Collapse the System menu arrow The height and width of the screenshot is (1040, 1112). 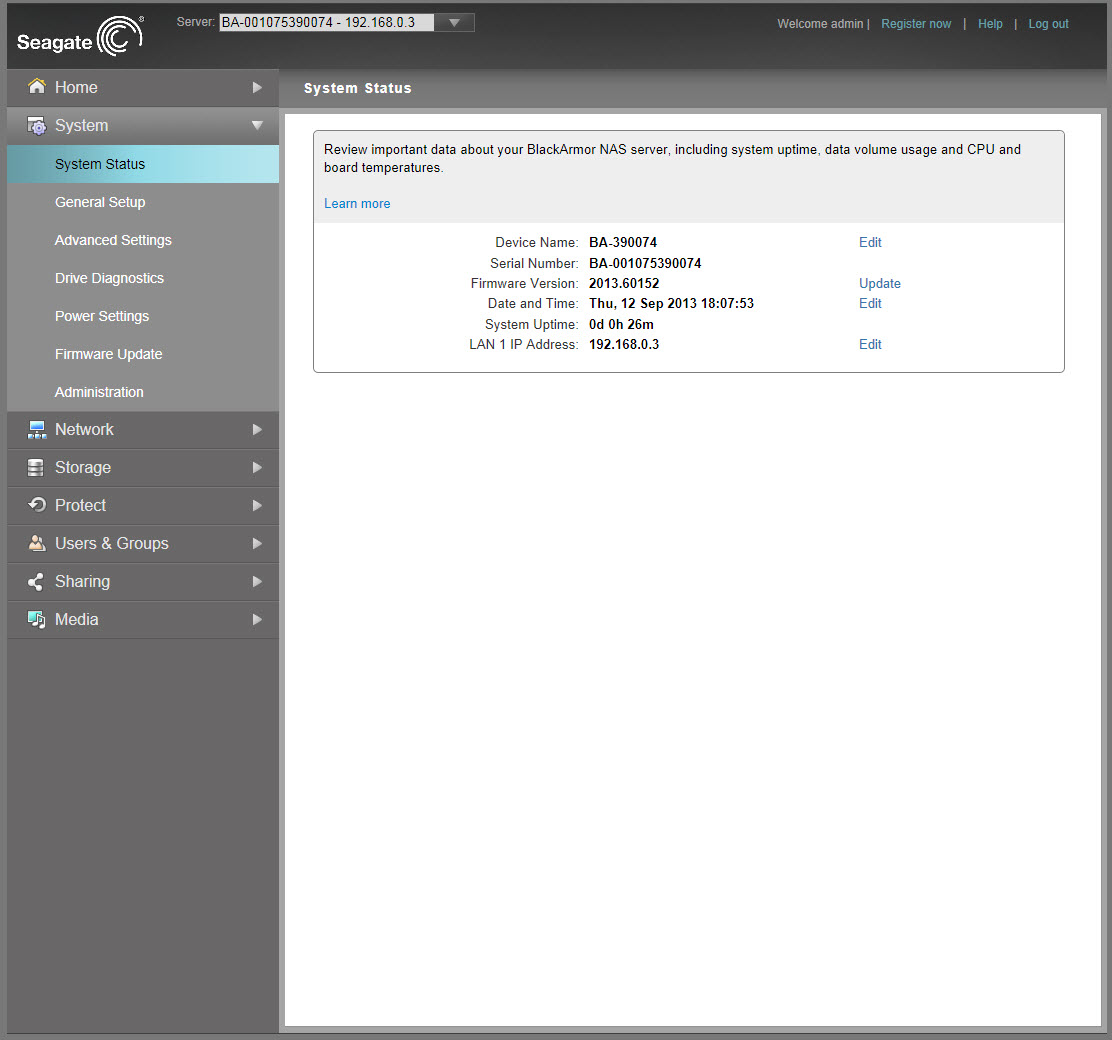257,126
